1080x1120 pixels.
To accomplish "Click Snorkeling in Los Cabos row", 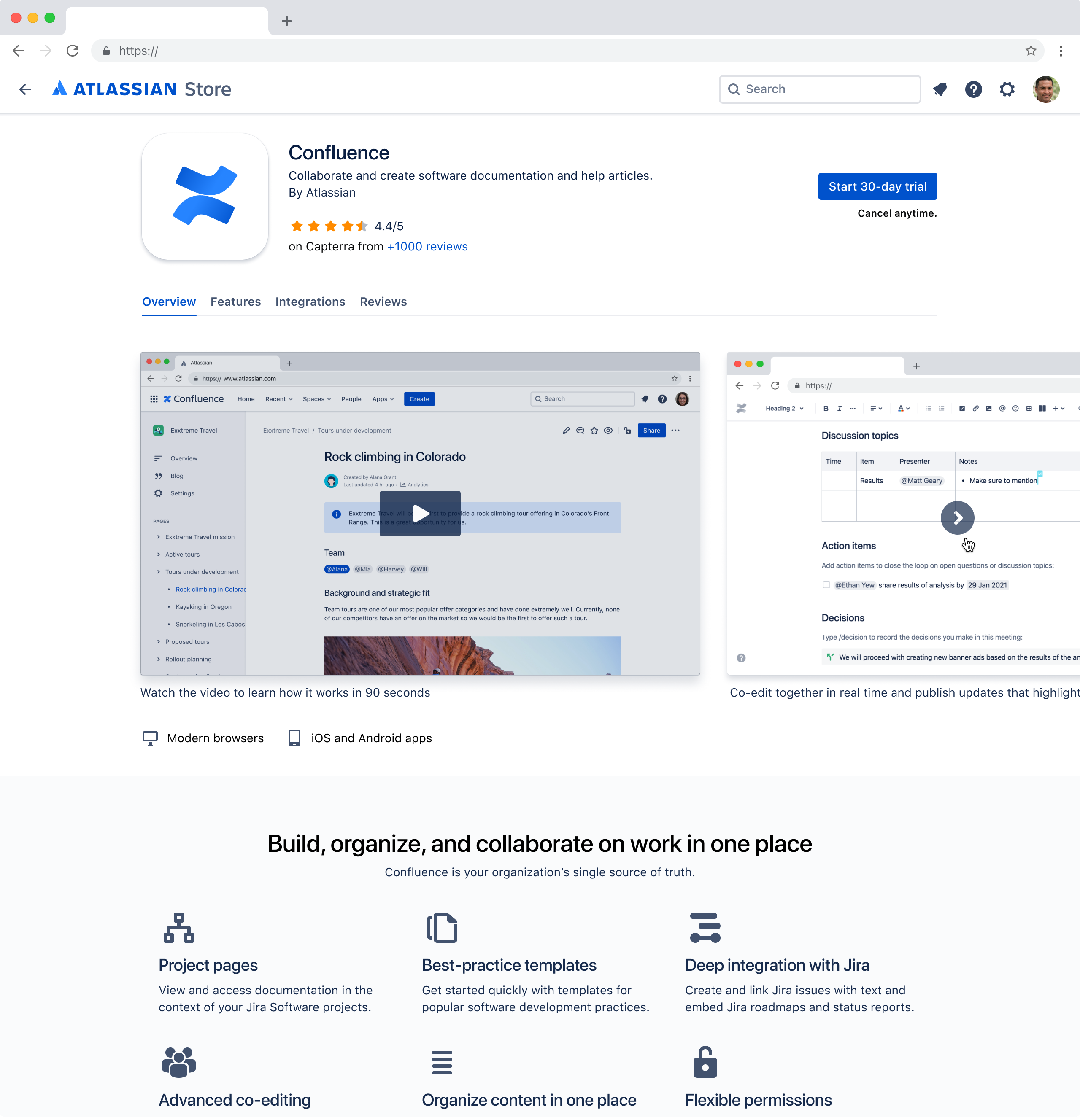I will 210,624.
